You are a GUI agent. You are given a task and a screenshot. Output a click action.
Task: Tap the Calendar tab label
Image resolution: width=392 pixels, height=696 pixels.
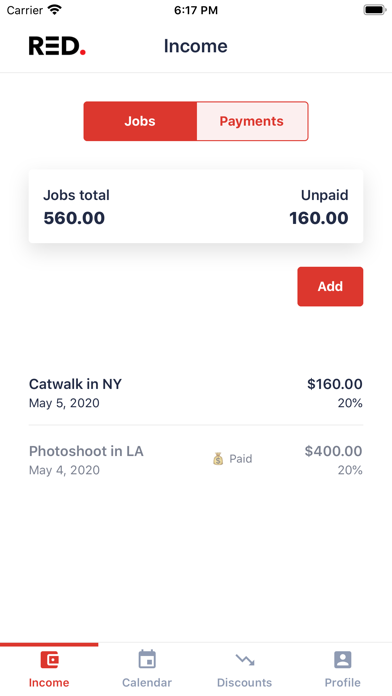point(147,682)
